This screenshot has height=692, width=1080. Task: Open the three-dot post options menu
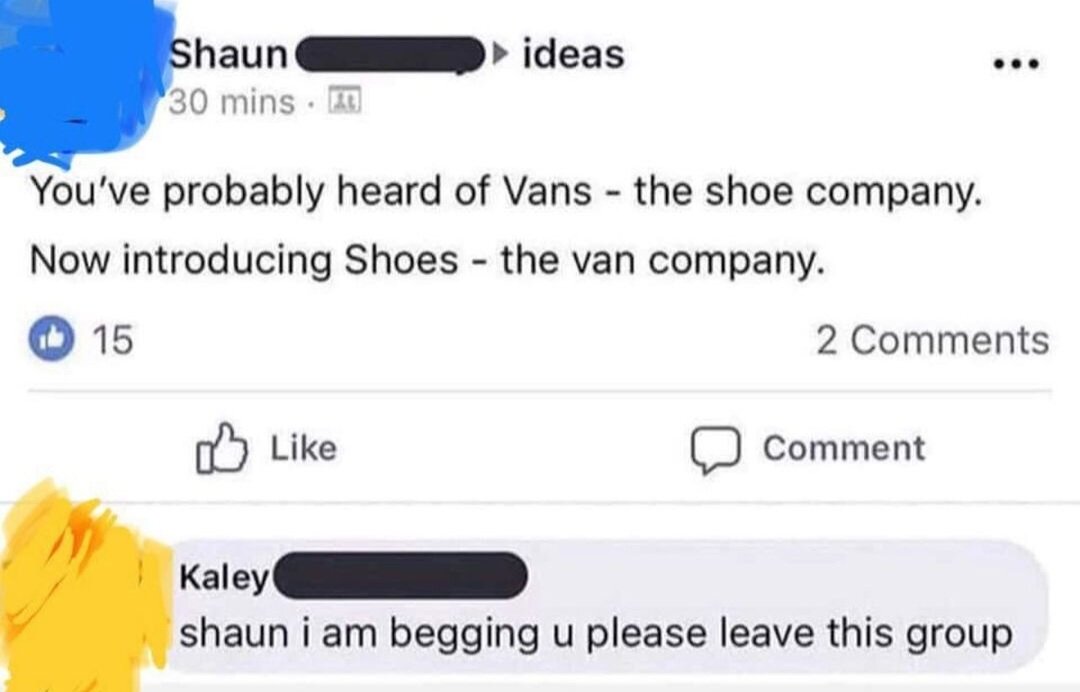[x=1018, y=64]
